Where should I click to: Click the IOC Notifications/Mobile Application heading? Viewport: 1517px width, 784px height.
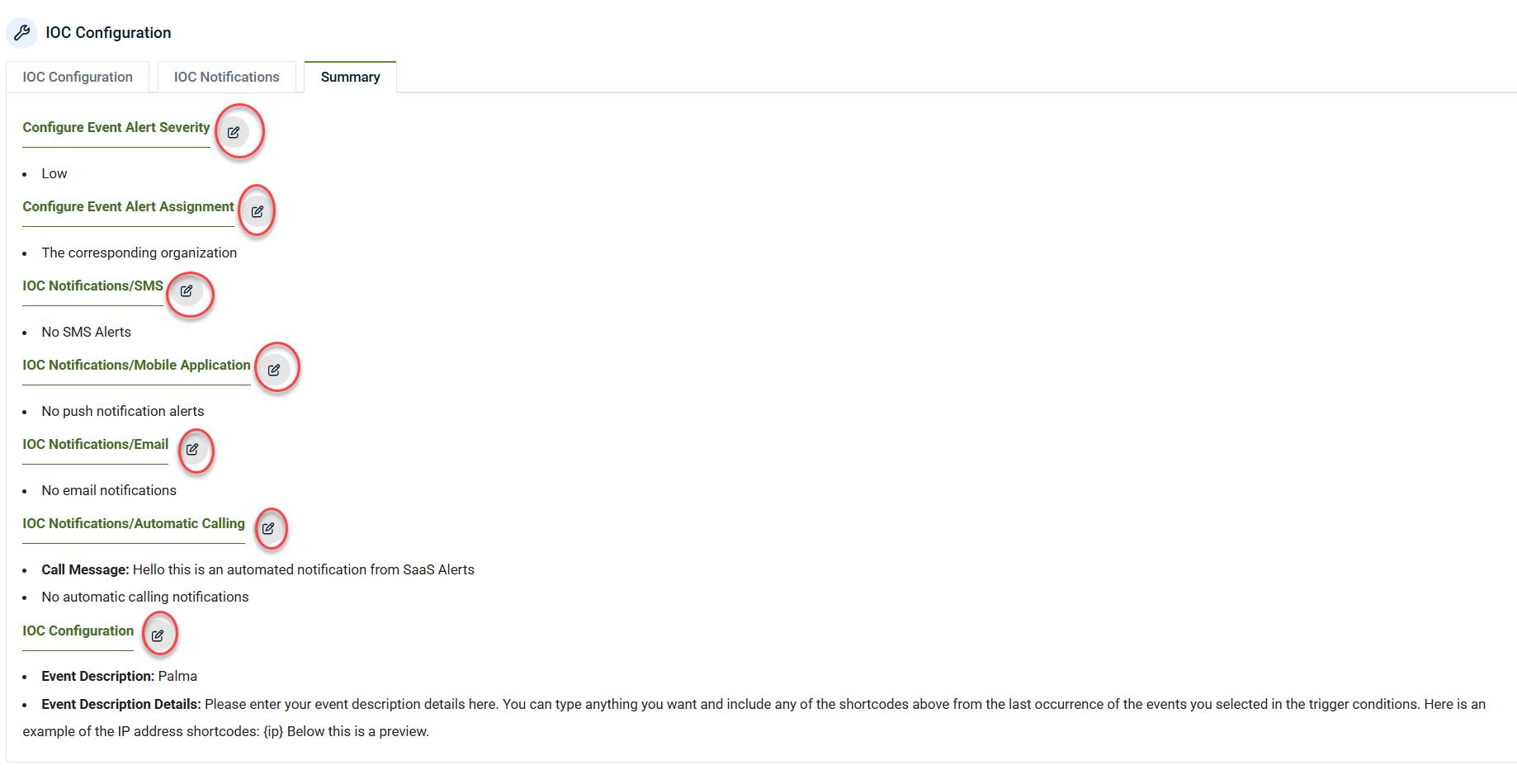[x=136, y=365]
